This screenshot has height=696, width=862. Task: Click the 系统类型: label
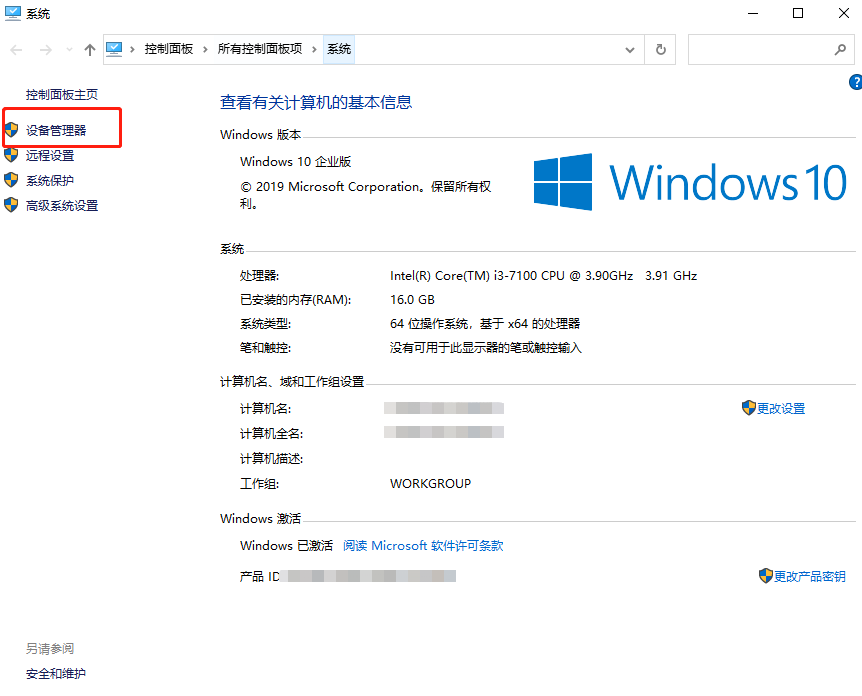[x=266, y=324]
